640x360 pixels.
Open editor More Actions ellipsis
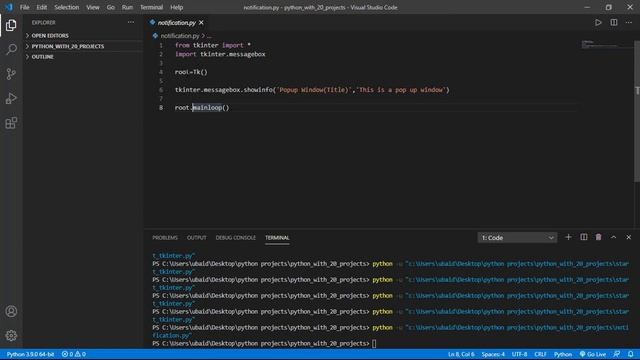[x=629, y=22]
